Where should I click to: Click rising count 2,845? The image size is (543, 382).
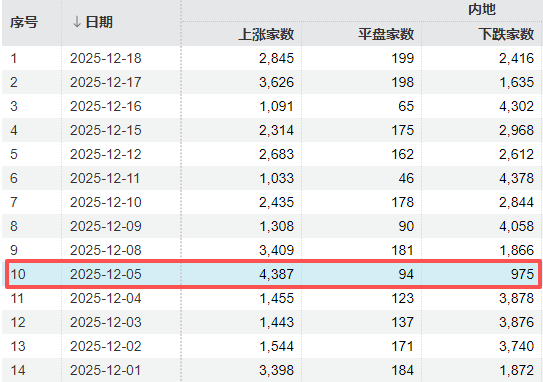(x=276, y=58)
